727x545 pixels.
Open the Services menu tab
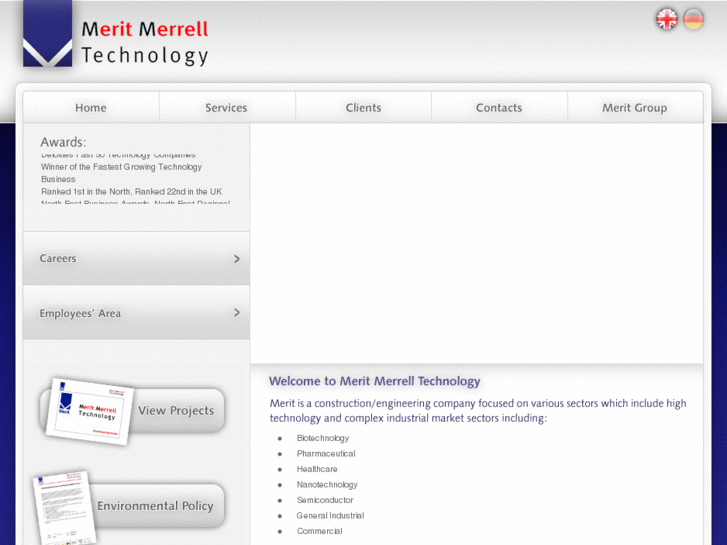pyautogui.click(x=227, y=108)
